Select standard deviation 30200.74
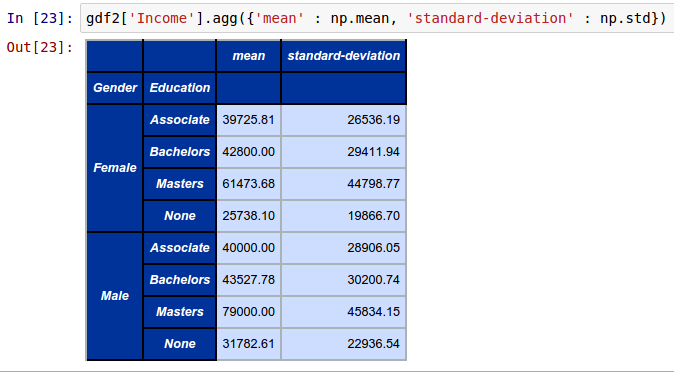The width and height of the screenshot is (674, 372). [x=344, y=280]
